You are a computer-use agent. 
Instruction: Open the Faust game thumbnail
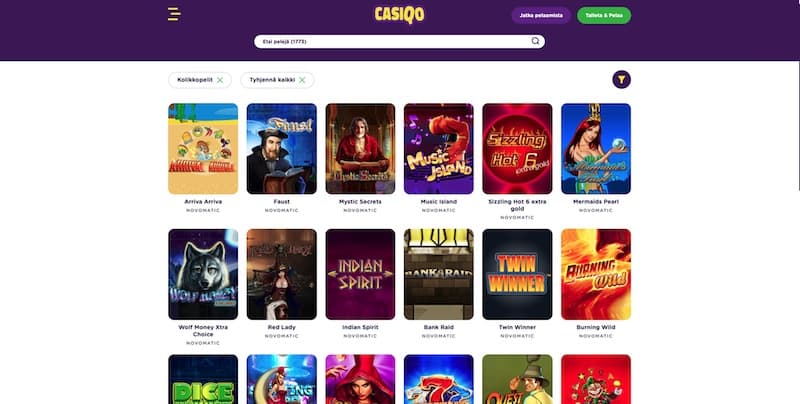coord(282,149)
